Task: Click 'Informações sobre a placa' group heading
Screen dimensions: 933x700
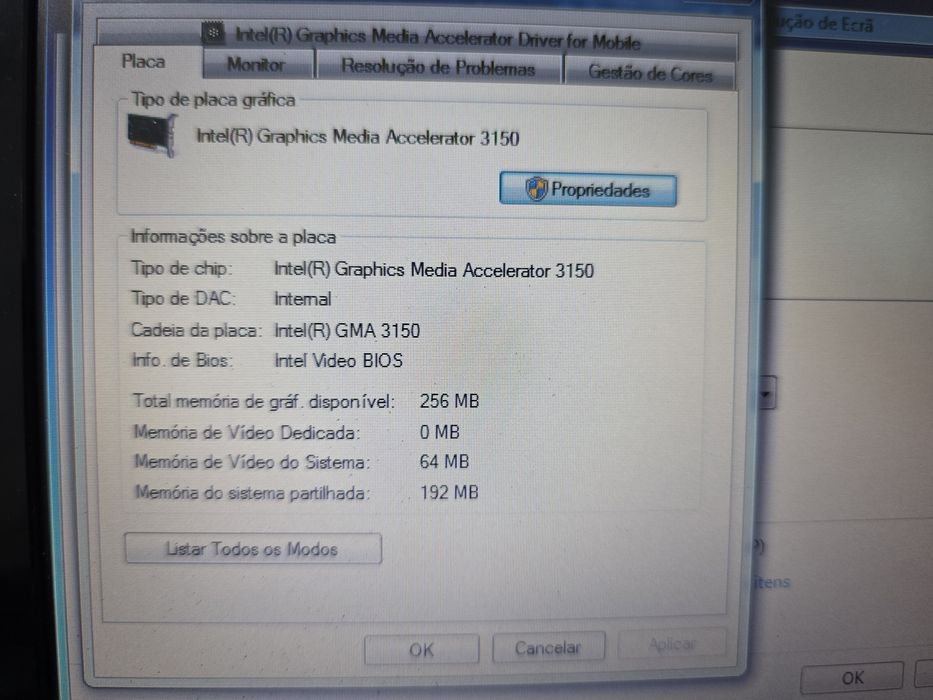Action: (x=233, y=237)
